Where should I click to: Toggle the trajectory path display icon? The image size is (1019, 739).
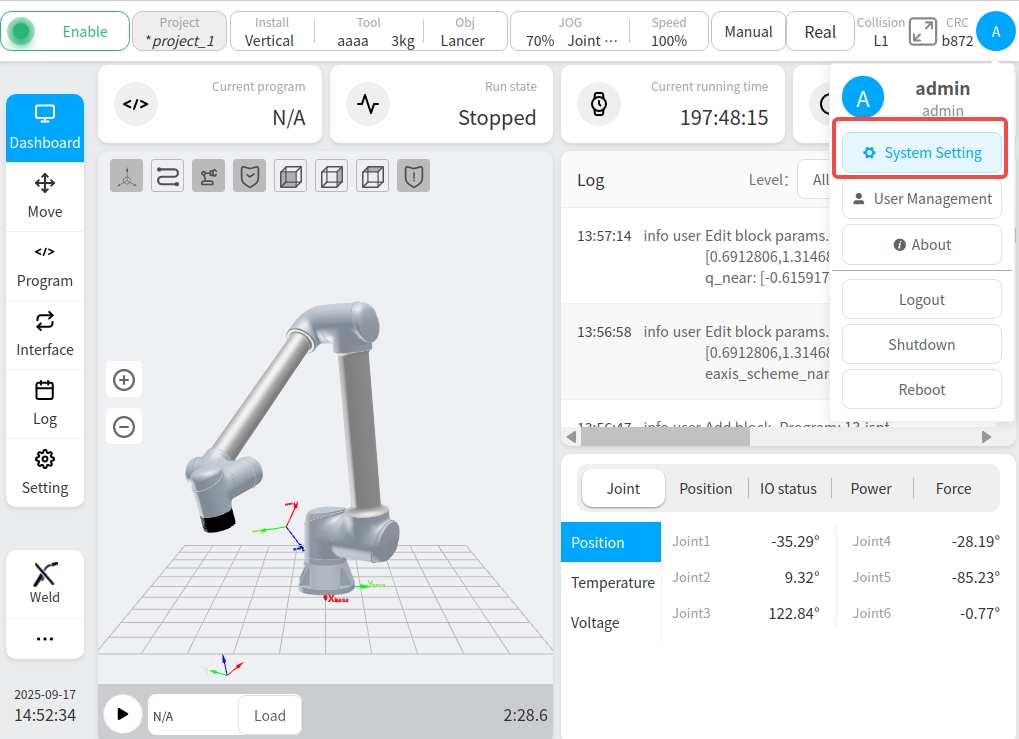pos(167,176)
